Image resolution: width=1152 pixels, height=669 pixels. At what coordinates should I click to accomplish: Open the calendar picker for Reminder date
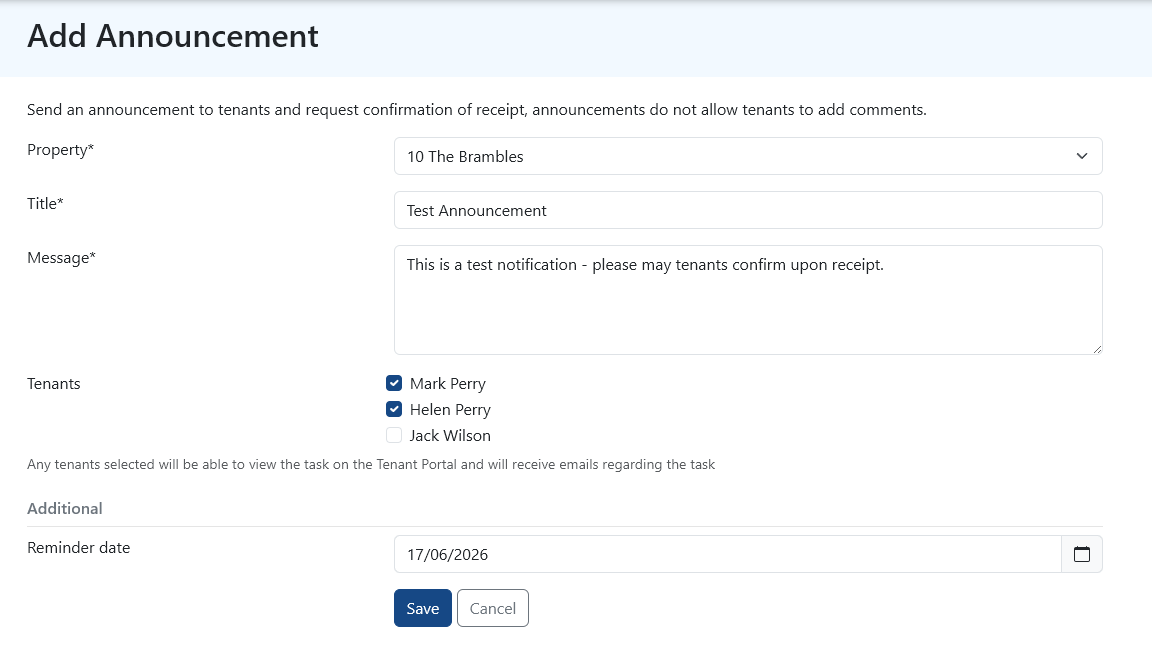click(x=1081, y=554)
